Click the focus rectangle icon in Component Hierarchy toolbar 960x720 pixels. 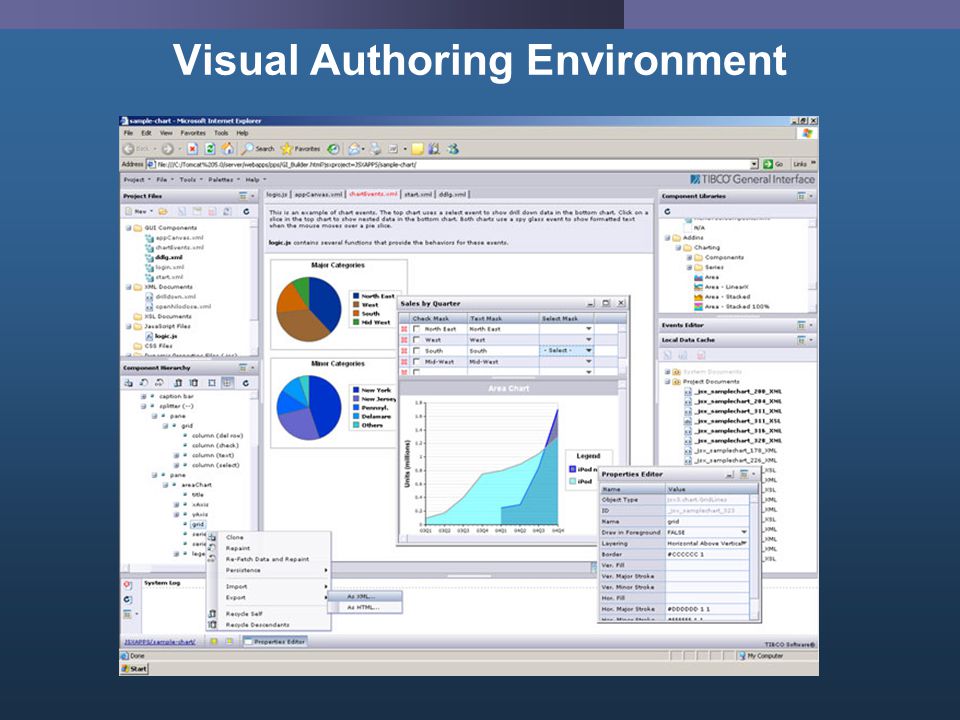click(x=211, y=383)
